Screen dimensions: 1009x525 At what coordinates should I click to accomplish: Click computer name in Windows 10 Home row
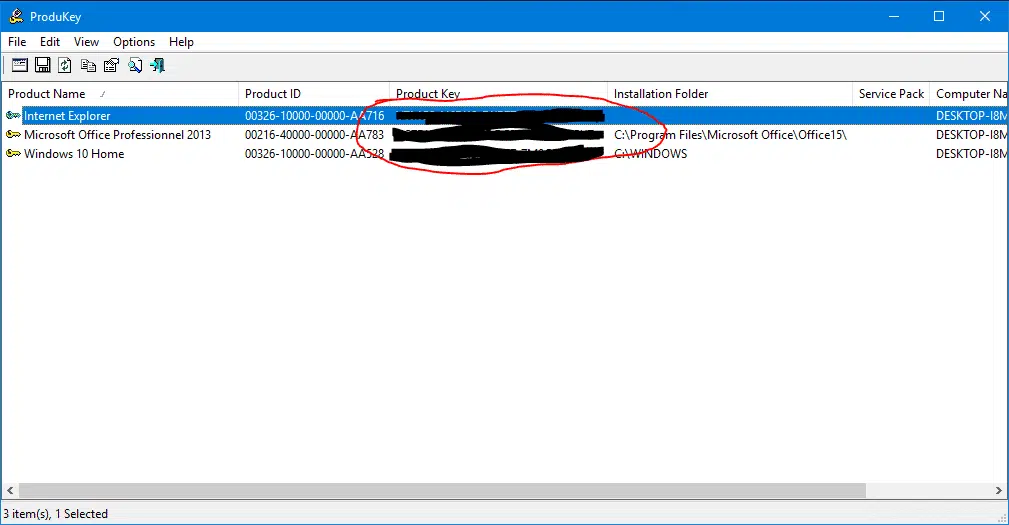point(972,154)
